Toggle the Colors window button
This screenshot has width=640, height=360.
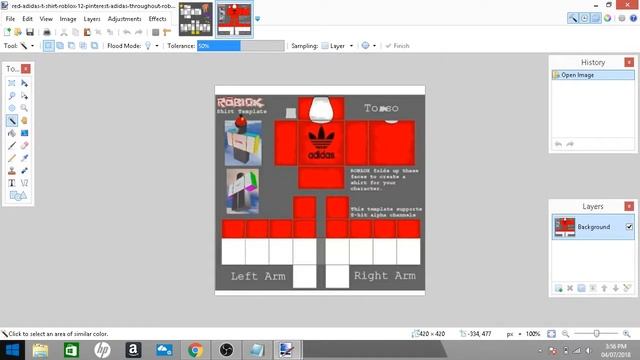(608, 18)
